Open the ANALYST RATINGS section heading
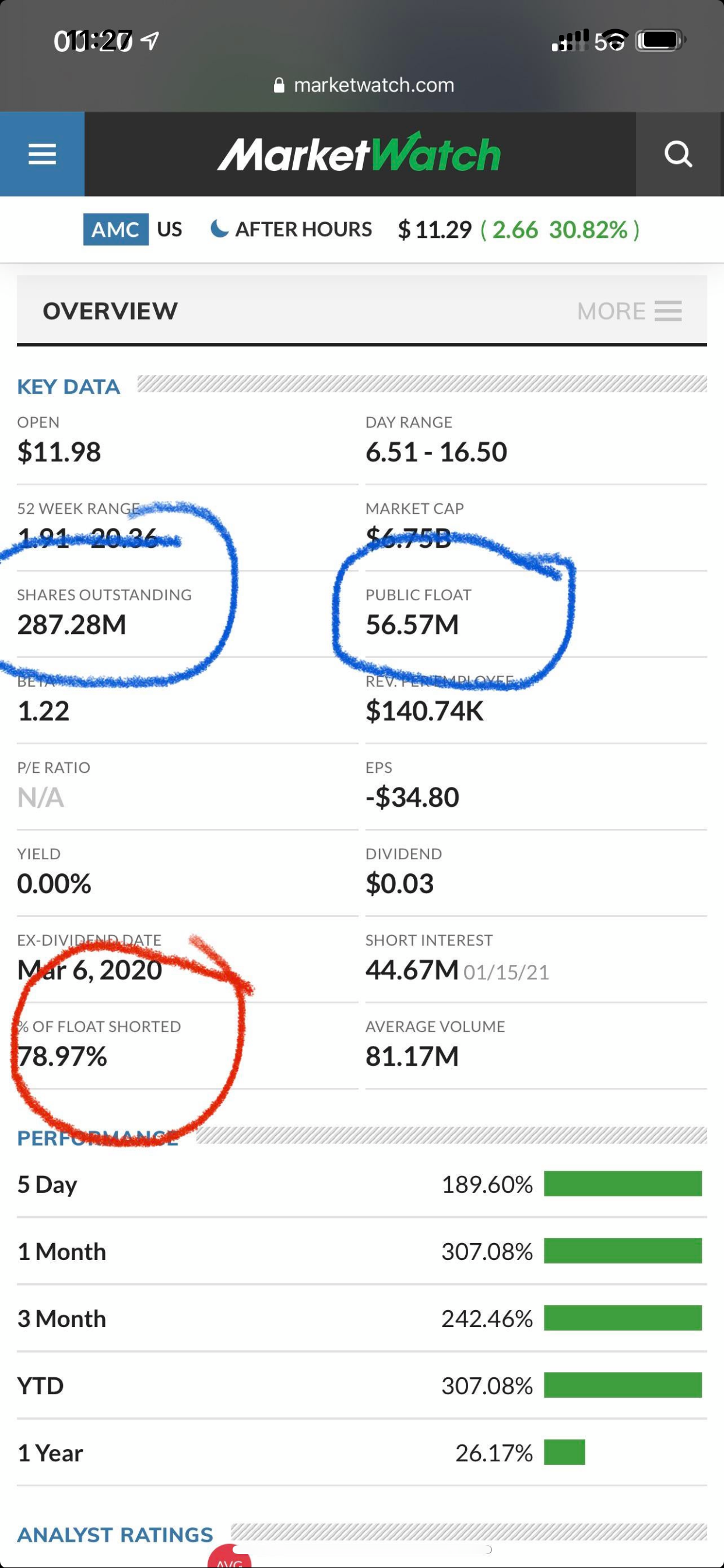Image resolution: width=724 pixels, height=1568 pixels. 115,1534
